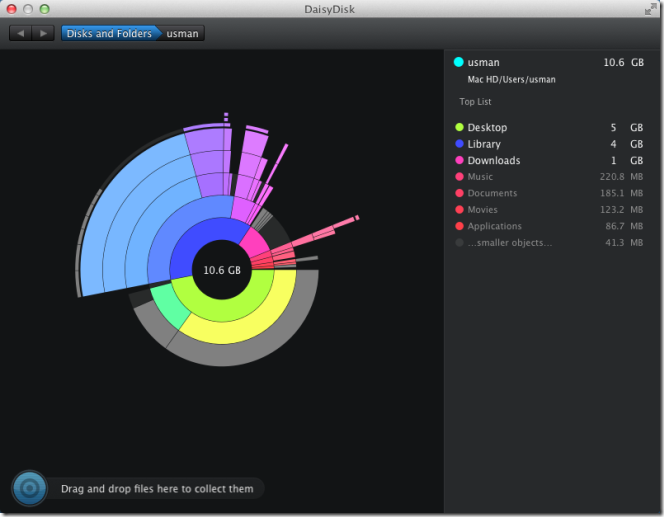Image resolution: width=664 pixels, height=517 pixels.
Task: Click the back navigation arrow
Action: 21,33
